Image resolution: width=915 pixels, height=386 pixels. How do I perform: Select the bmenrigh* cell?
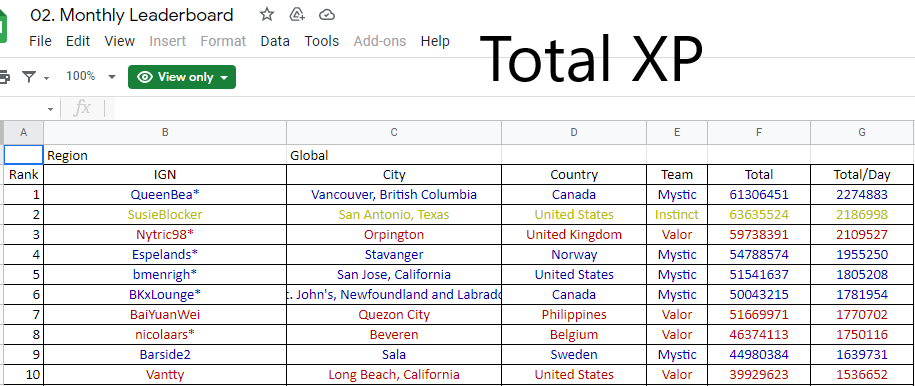[x=165, y=274]
